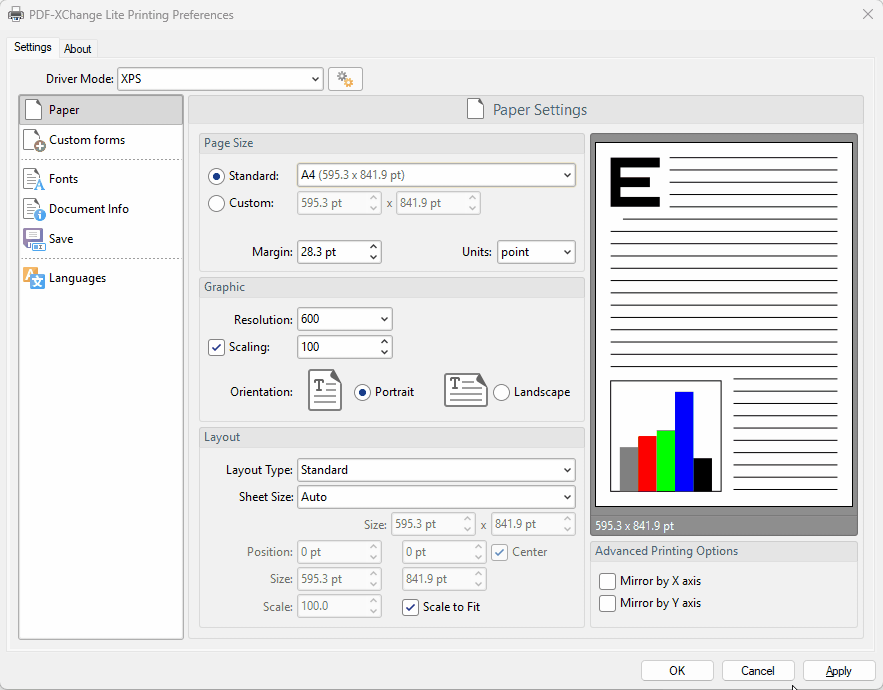Open Document Info section icon
The width and height of the screenshot is (883, 690).
34,209
